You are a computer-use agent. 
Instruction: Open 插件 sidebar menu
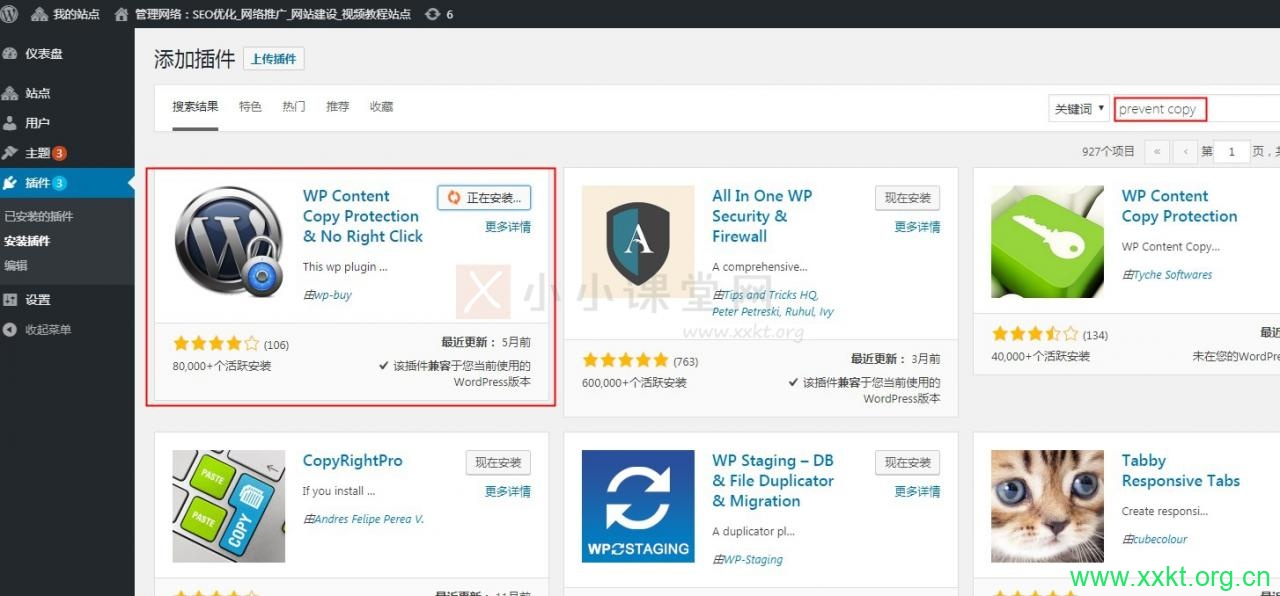point(67,183)
